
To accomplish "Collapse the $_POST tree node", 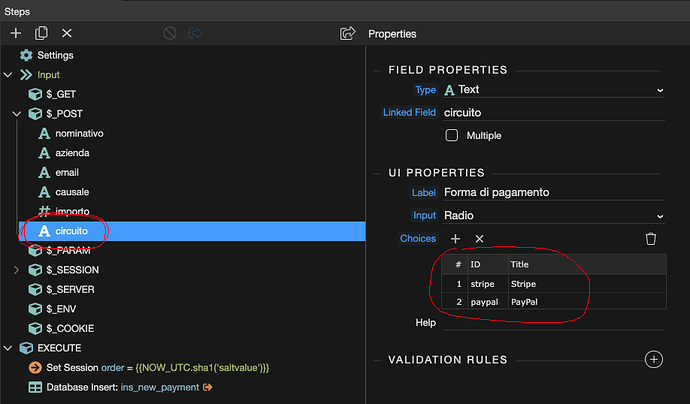I will pos(16,114).
